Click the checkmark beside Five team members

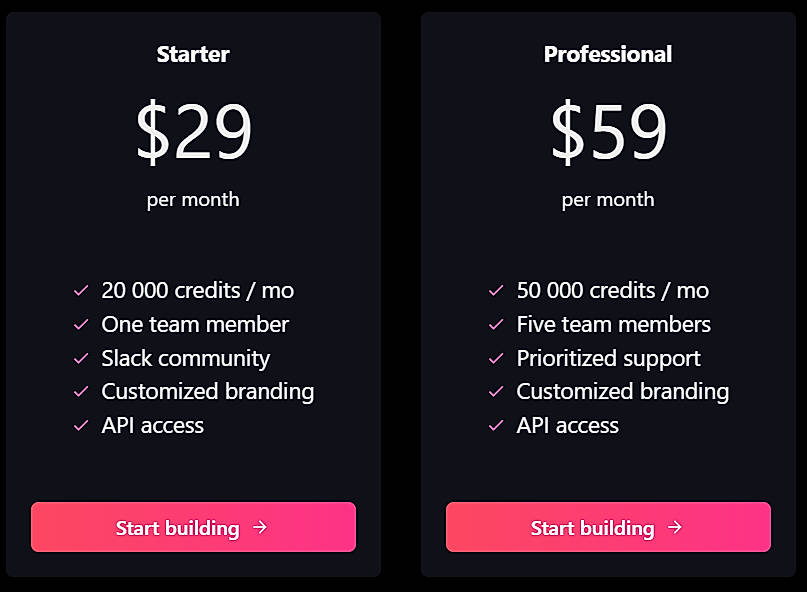point(496,324)
